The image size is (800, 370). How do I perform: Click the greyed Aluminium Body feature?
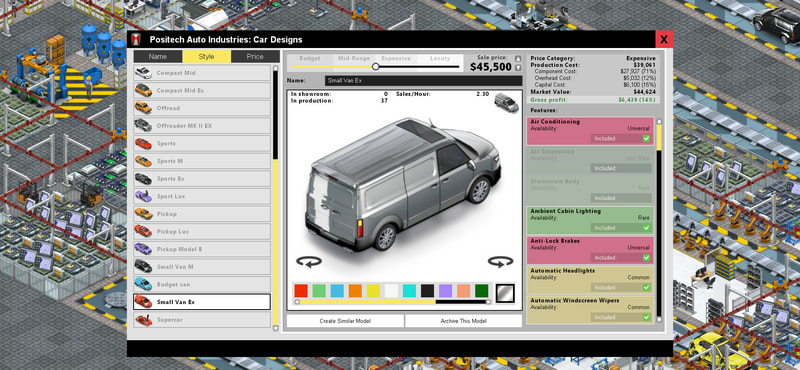coord(590,190)
